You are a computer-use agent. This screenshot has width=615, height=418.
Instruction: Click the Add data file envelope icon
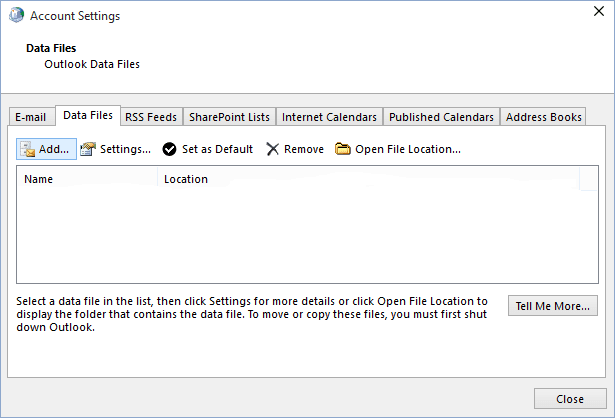click(x=27, y=149)
